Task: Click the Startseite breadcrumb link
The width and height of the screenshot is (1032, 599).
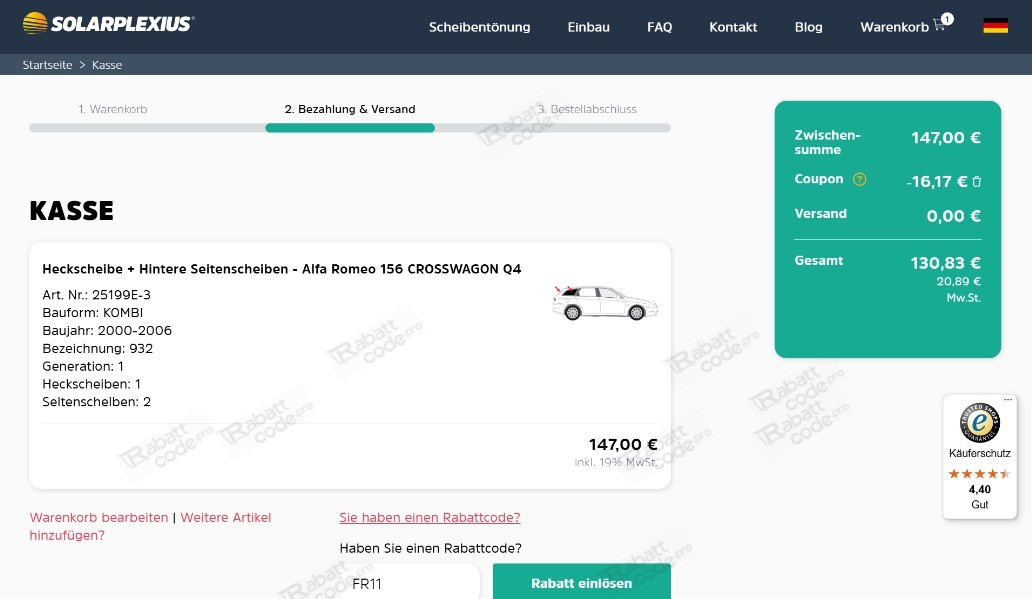Action: pyautogui.click(x=47, y=64)
